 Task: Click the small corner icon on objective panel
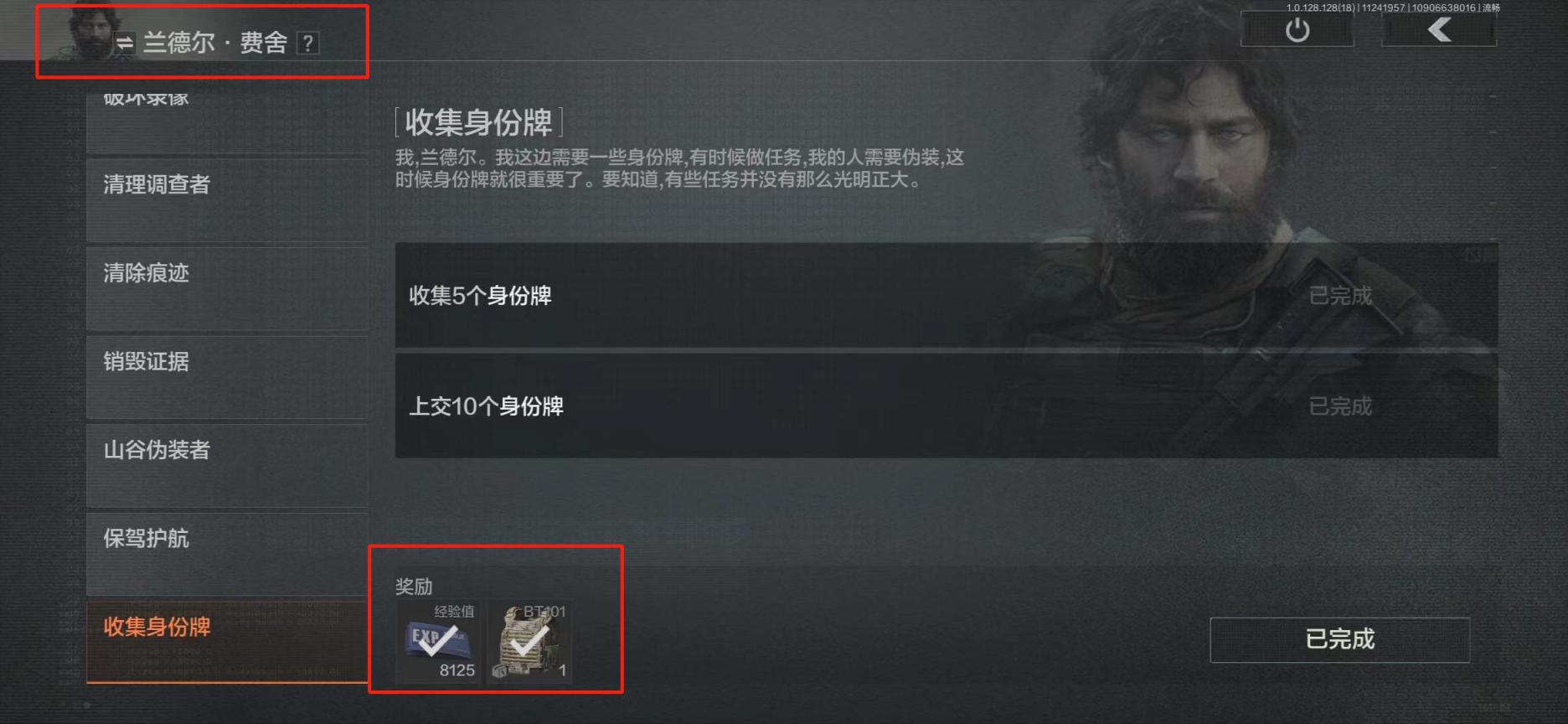click(x=1474, y=255)
